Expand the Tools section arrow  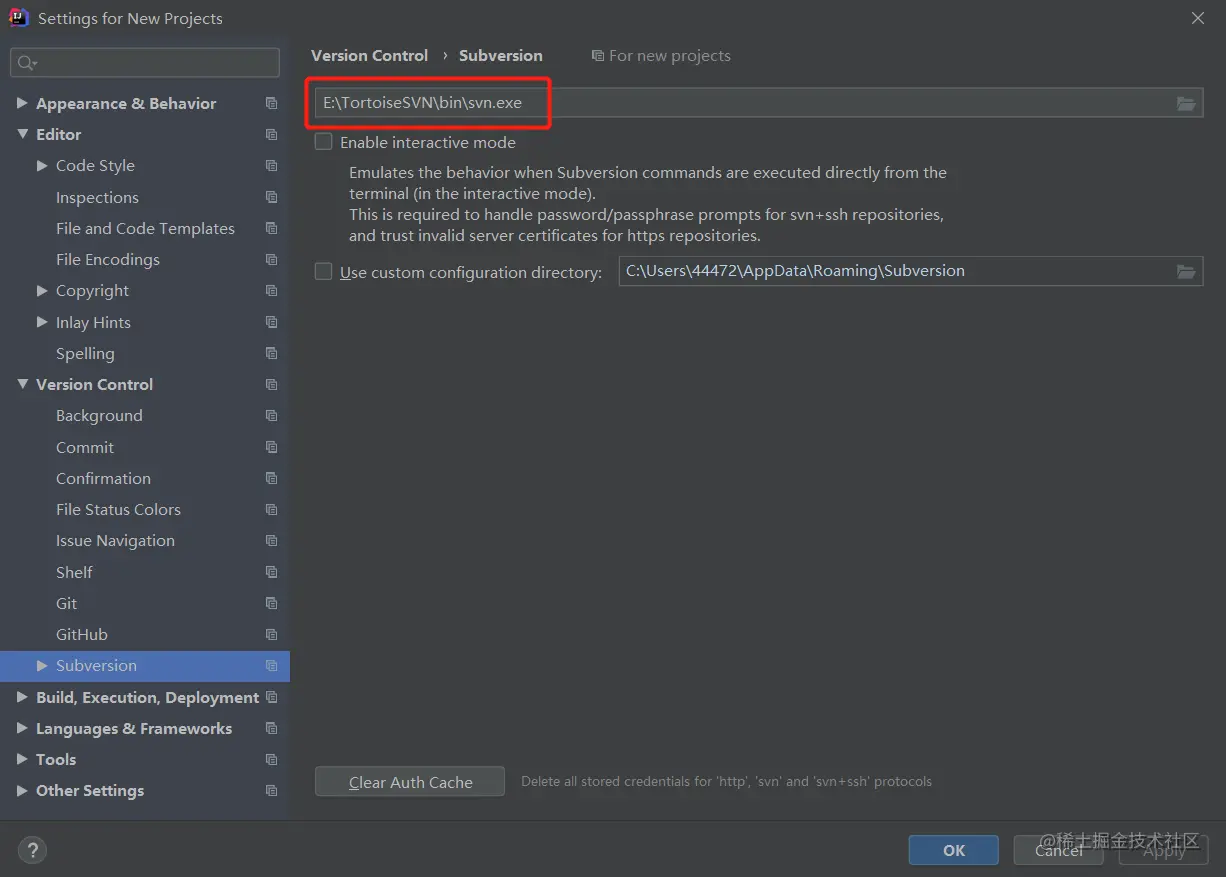[x=22, y=759]
